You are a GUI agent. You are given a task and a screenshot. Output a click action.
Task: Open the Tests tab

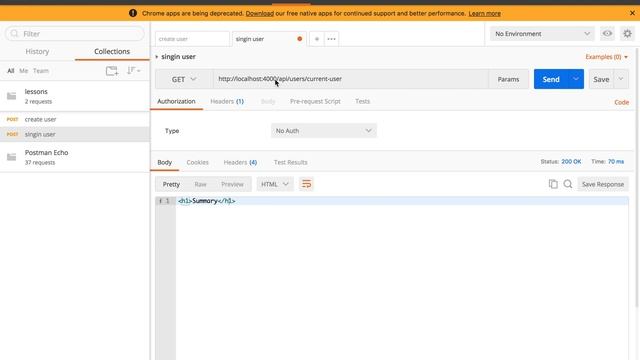tap(362, 101)
